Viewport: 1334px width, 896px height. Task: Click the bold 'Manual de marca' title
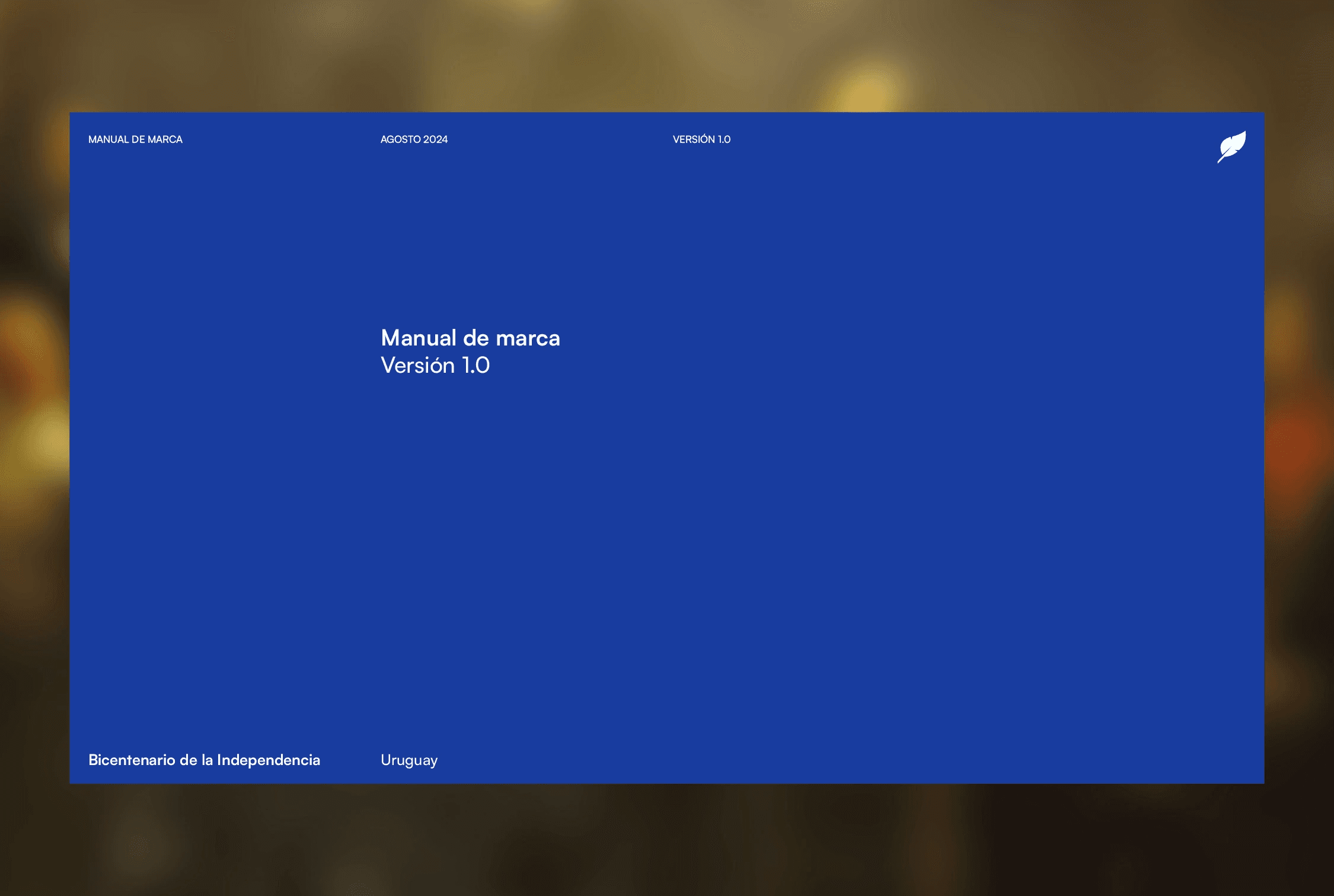click(470, 338)
